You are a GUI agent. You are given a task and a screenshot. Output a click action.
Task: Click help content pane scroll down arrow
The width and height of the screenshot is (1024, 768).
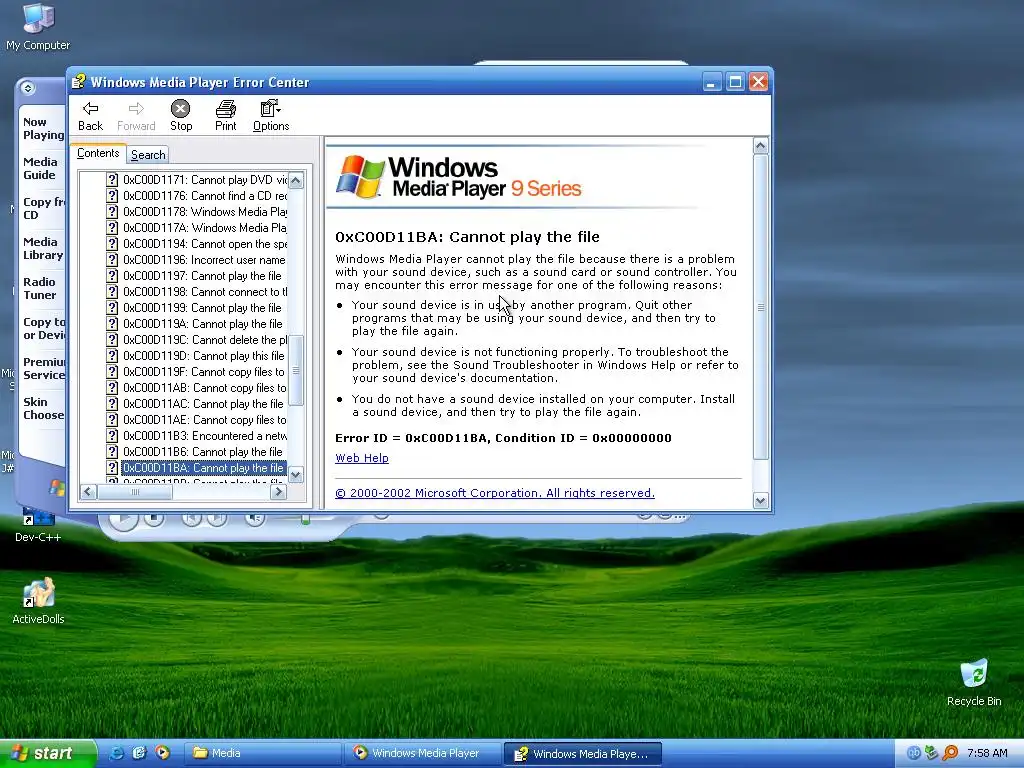[760, 501]
